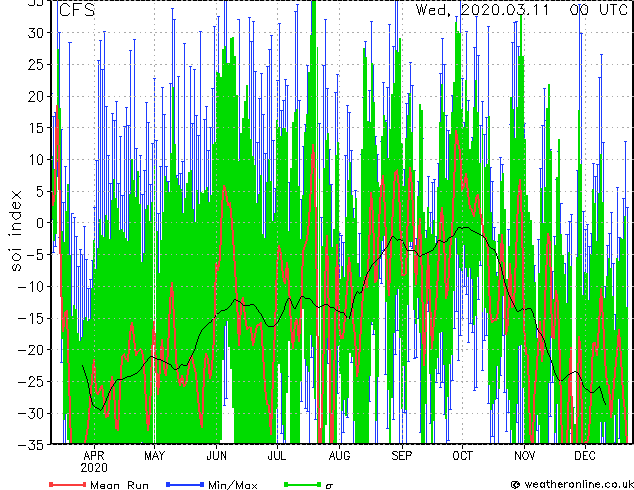Screen dimensions: 634x490
Task: Click the y-axis value -25
Action: click(x=32, y=381)
